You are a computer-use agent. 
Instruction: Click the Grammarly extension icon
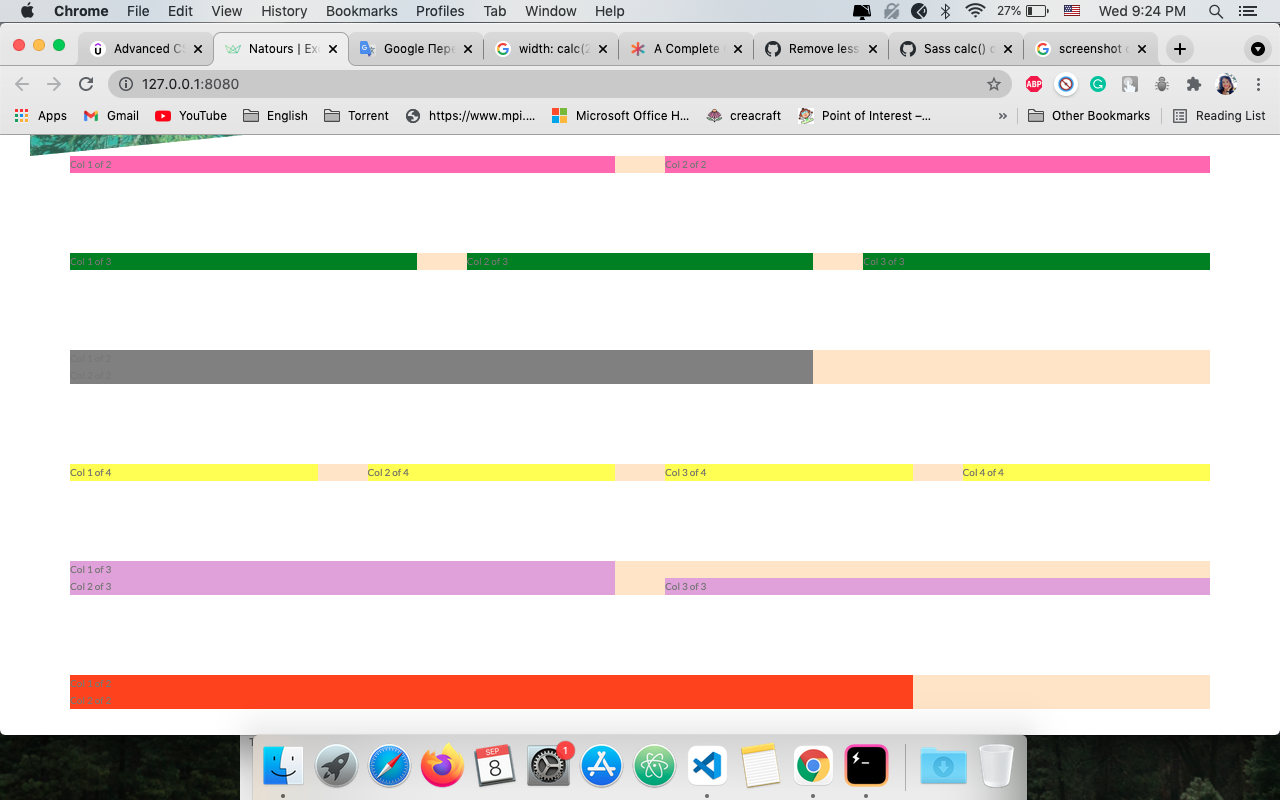pyautogui.click(x=1097, y=84)
